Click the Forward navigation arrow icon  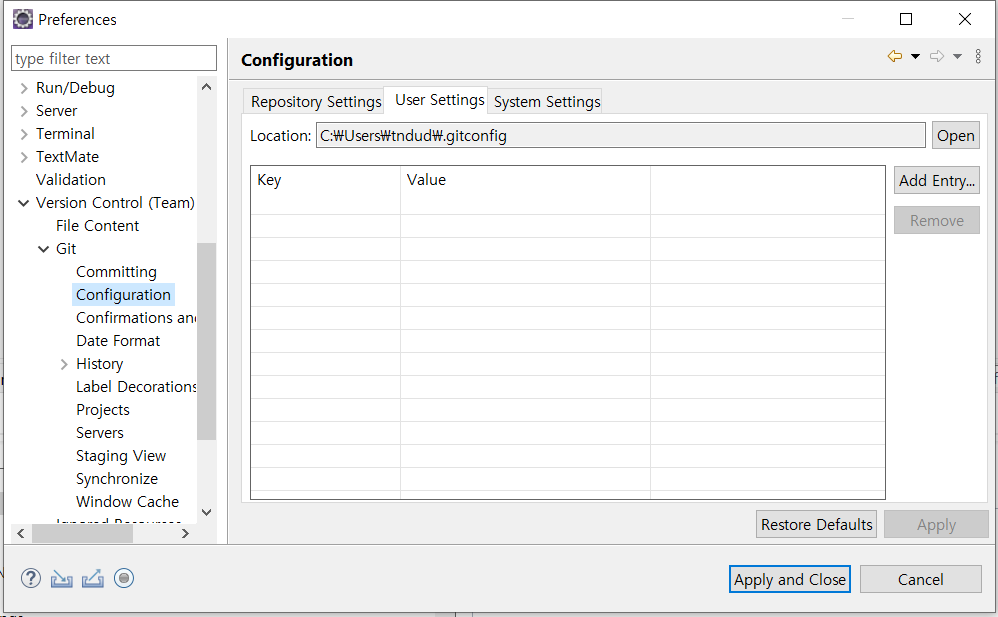tap(937, 56)
